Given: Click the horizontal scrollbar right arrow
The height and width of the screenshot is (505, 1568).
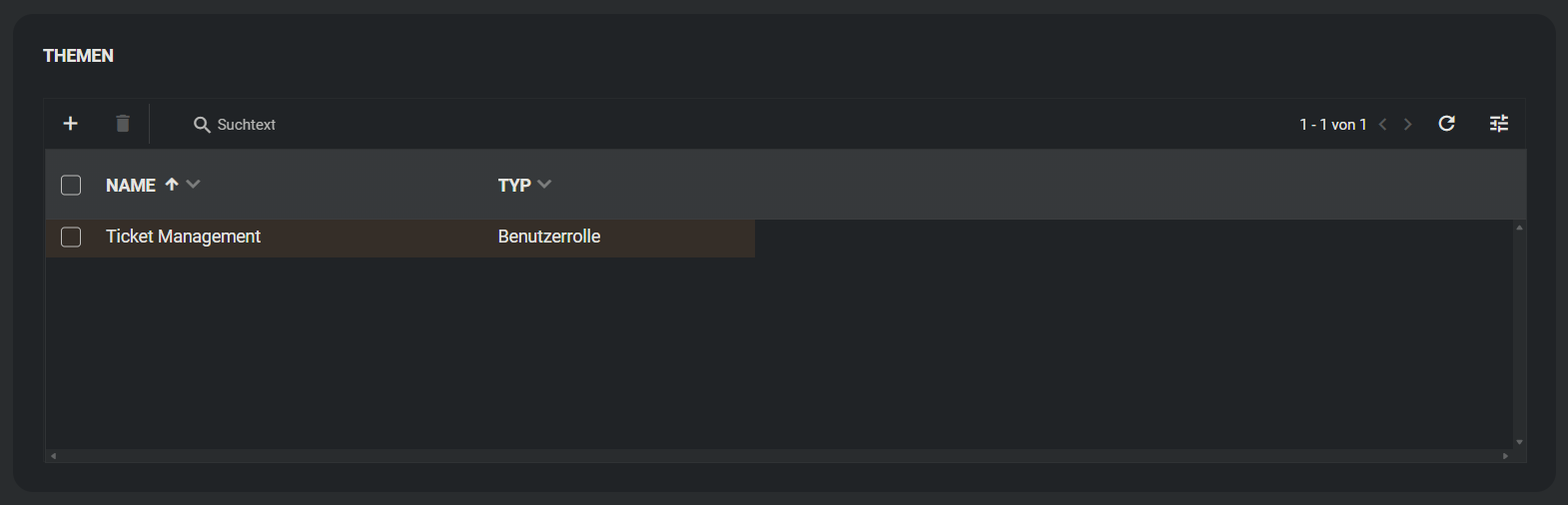Looking at the screenshot, I should (1505, 456).
